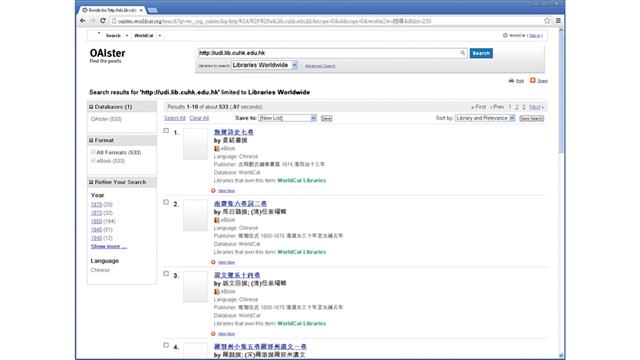Click the Print icon

click(x=511, y=80)
